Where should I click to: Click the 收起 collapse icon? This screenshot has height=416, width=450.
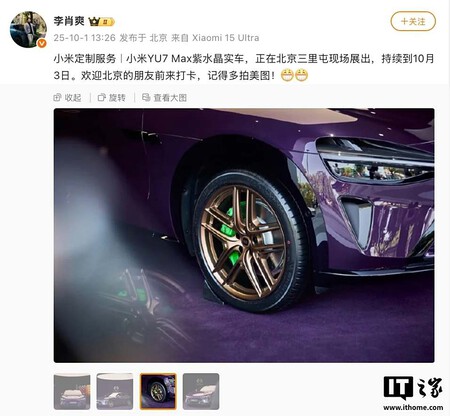tap(57, 97)
